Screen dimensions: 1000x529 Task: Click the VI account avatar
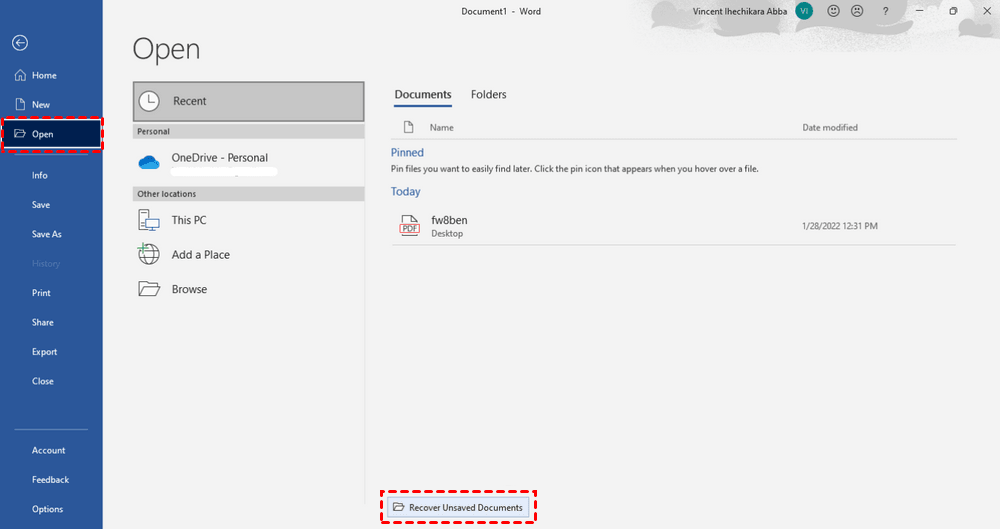804,11
